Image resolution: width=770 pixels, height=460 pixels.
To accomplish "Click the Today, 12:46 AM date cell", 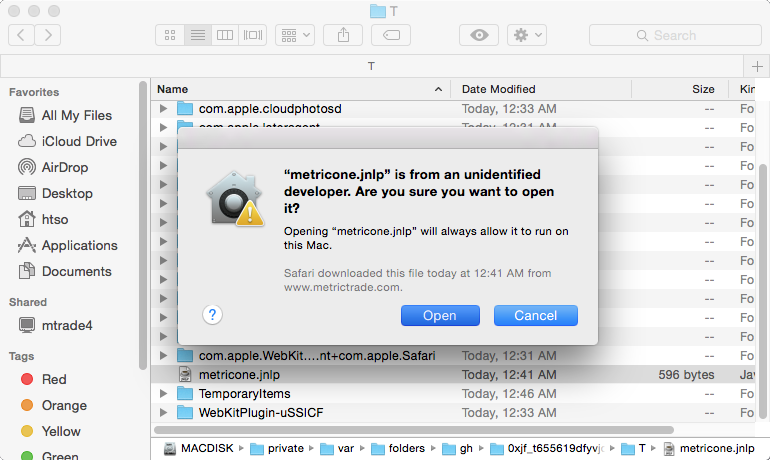I will click(x=509, y=394).
